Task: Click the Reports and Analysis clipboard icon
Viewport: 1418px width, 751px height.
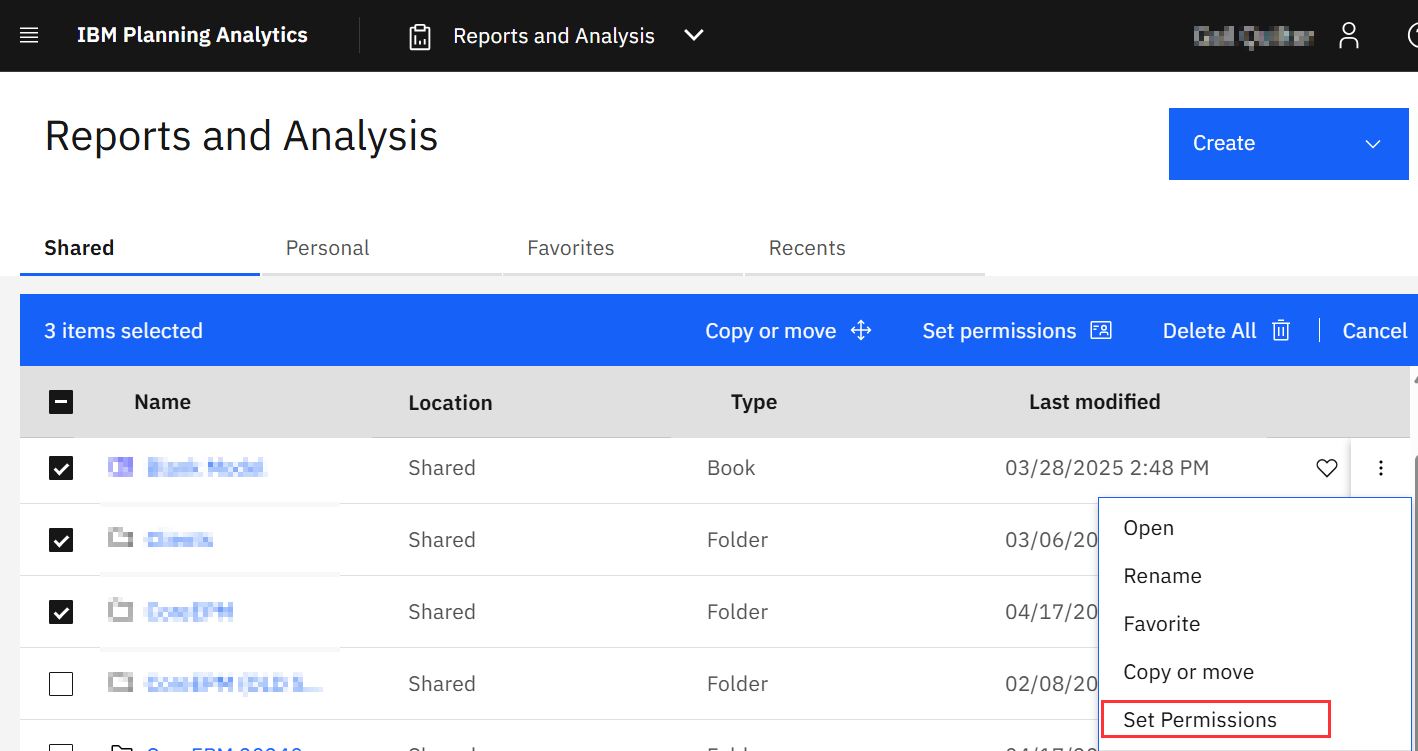Action: 420,37
